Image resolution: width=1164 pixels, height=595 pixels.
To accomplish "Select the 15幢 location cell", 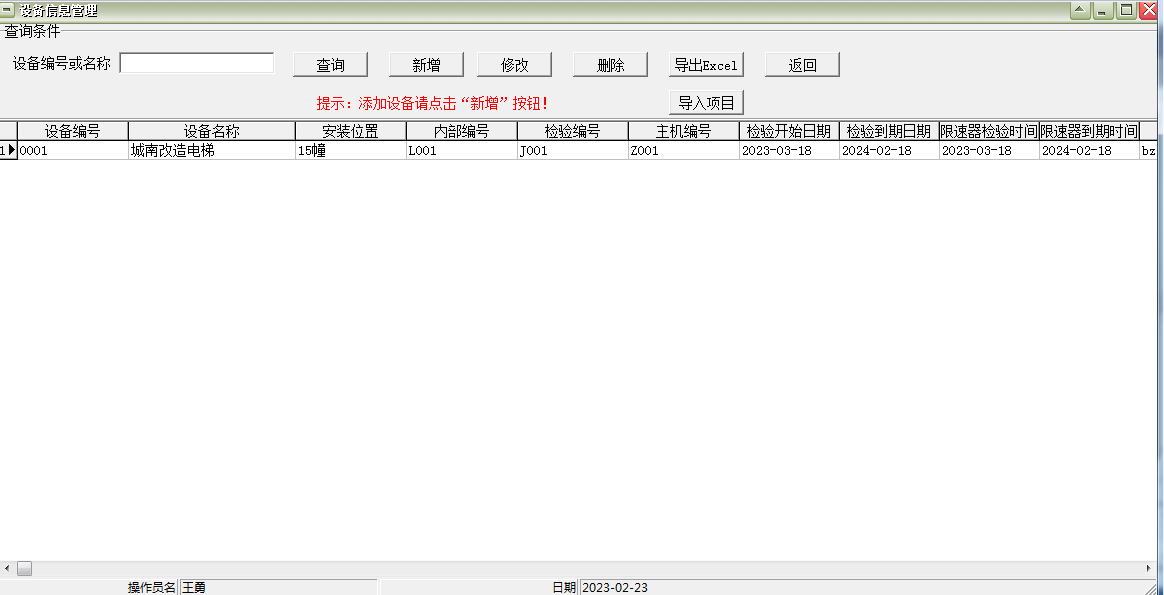I will point(350,150).
